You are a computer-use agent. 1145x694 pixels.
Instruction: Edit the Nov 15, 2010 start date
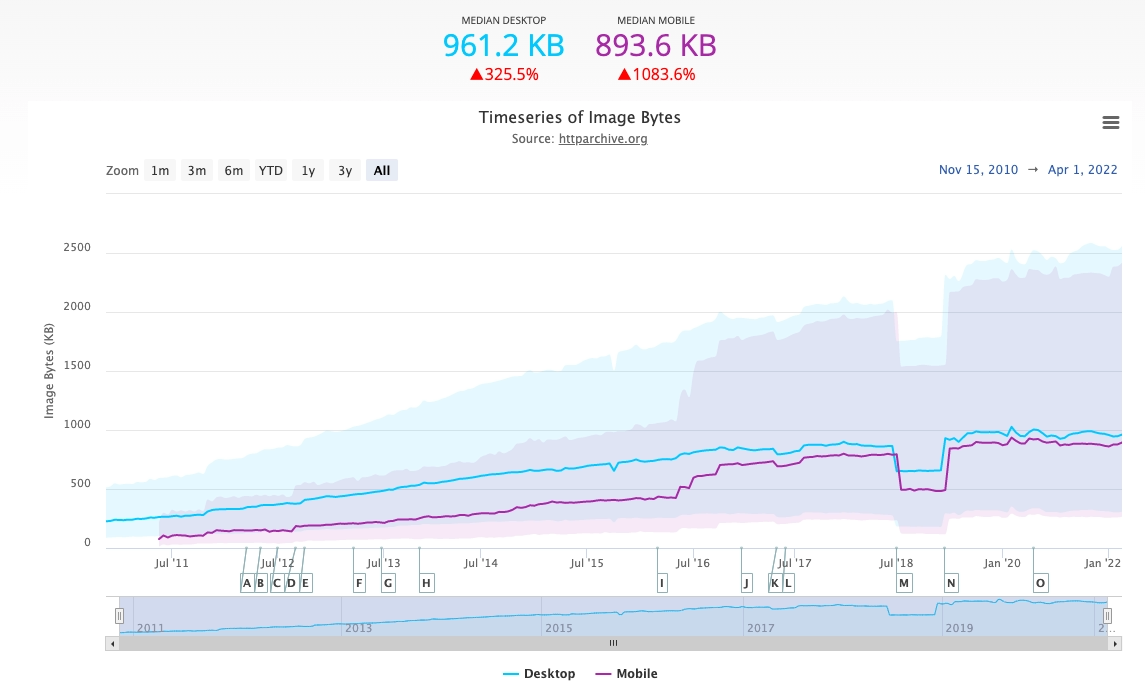click(x=978, y=170)
